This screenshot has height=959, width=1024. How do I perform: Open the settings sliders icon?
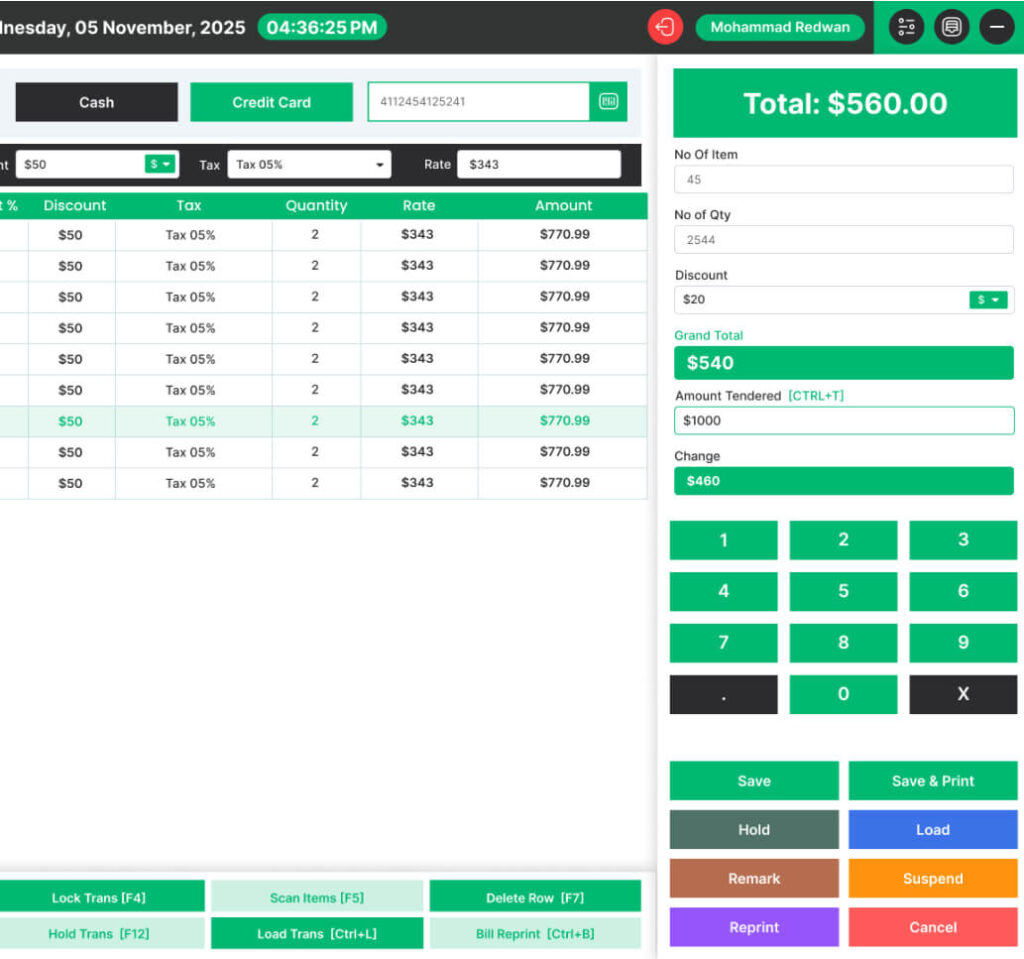pyautogui.click(x=906, y=27)
